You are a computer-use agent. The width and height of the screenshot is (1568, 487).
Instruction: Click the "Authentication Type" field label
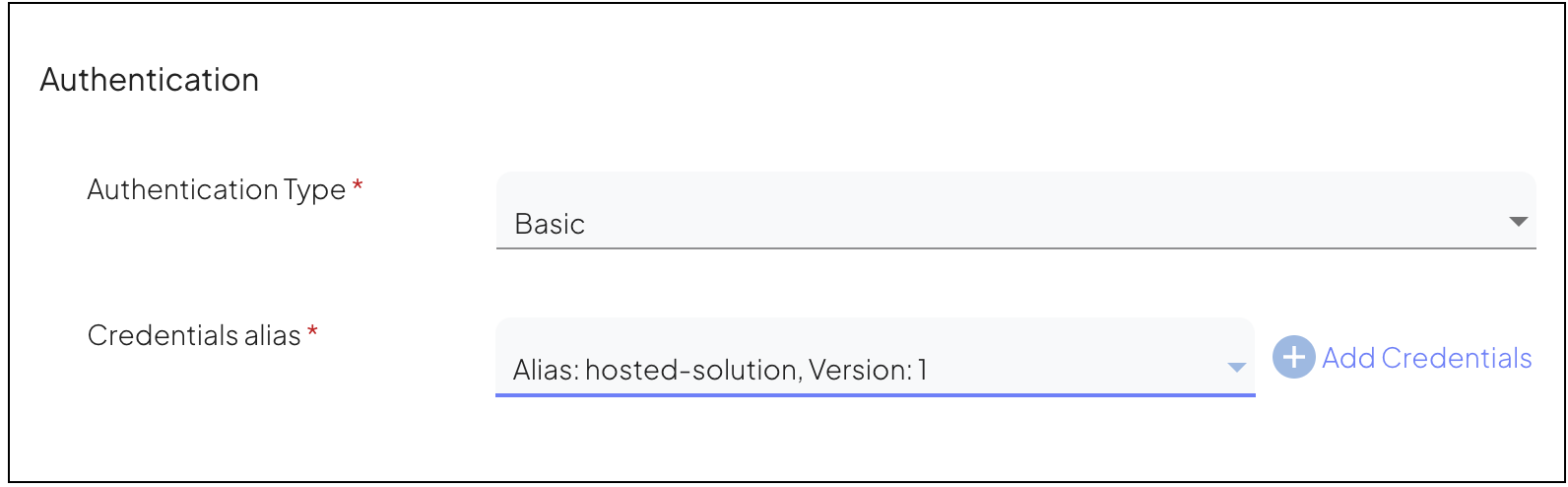pyautogui.click(x=216, y=189)
